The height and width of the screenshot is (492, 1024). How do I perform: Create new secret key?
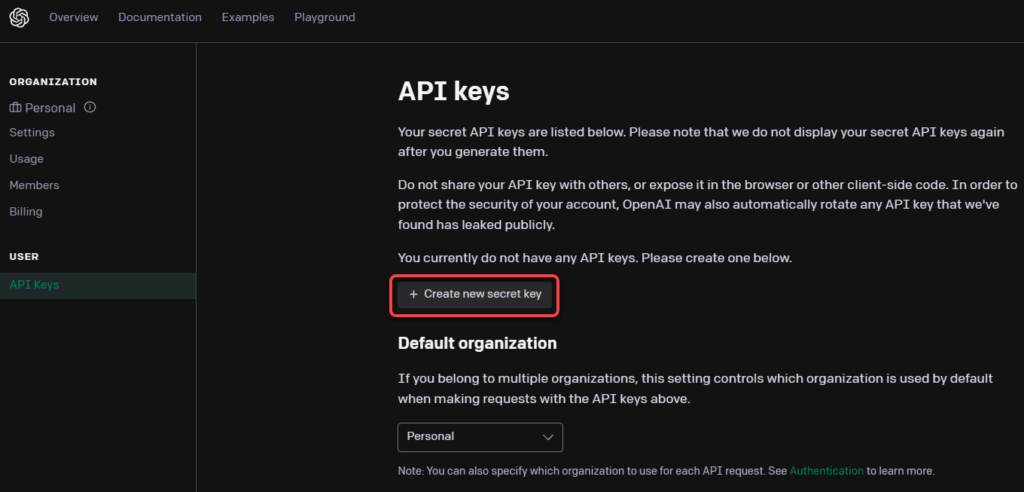pos(475,295)
